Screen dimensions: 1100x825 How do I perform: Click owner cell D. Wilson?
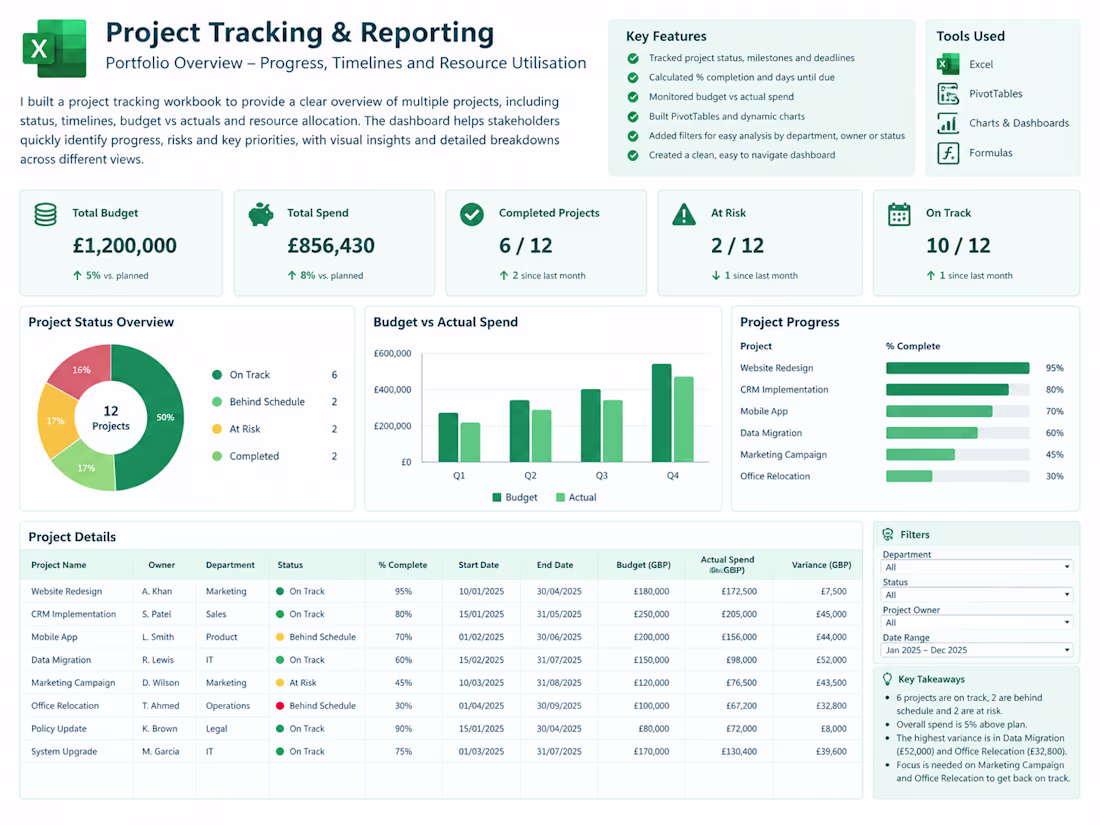161,683
